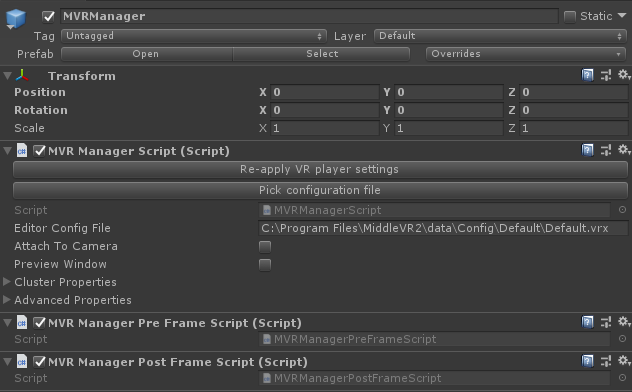Open MVR Manager Pre Frame Script help icon

(x=587, y=322)
